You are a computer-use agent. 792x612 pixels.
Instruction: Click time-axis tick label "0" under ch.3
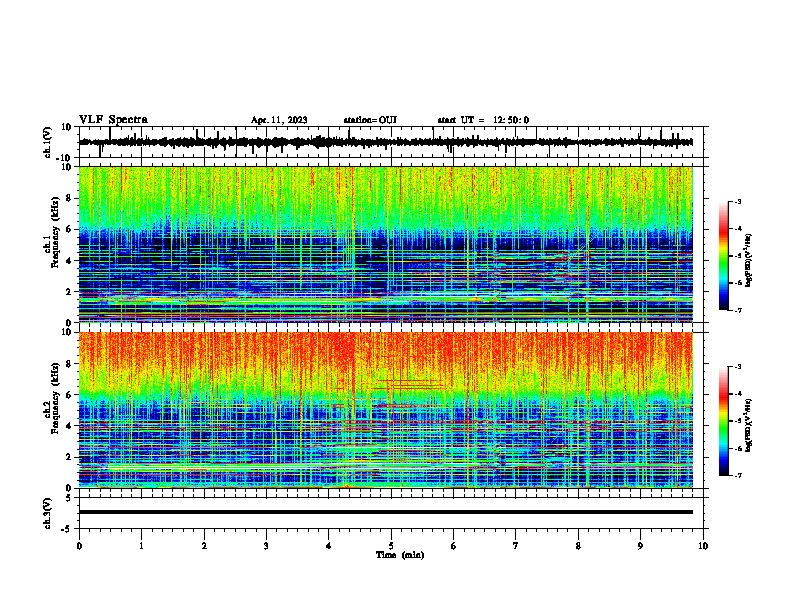(79, 546)
